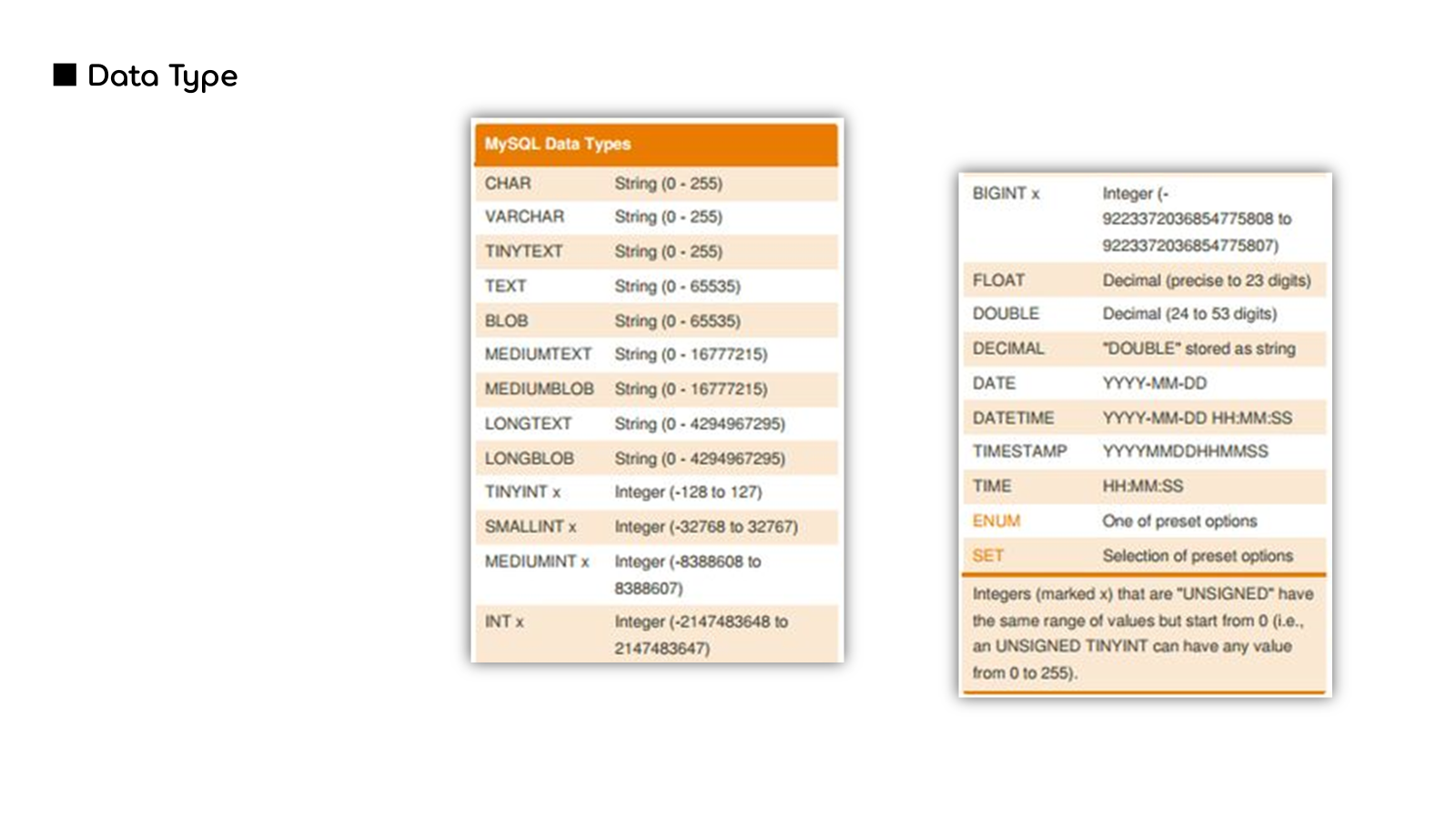Select the 'YYYY-MM-DD' format in DATE row
Viewport: 1456px width, 819px height.
[1154, 383]
